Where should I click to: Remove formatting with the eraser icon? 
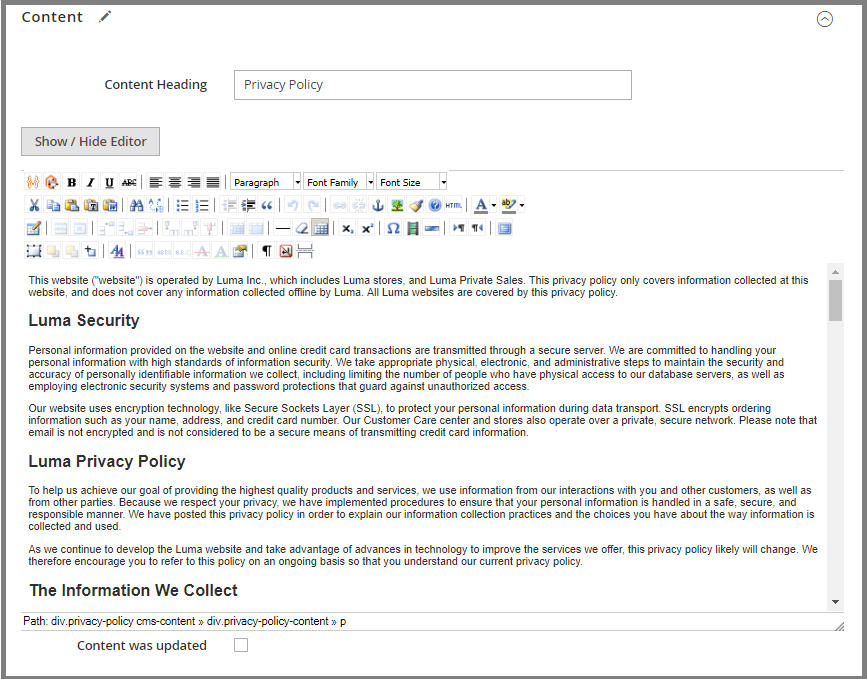pyautogui.click(x=302, y=228)
